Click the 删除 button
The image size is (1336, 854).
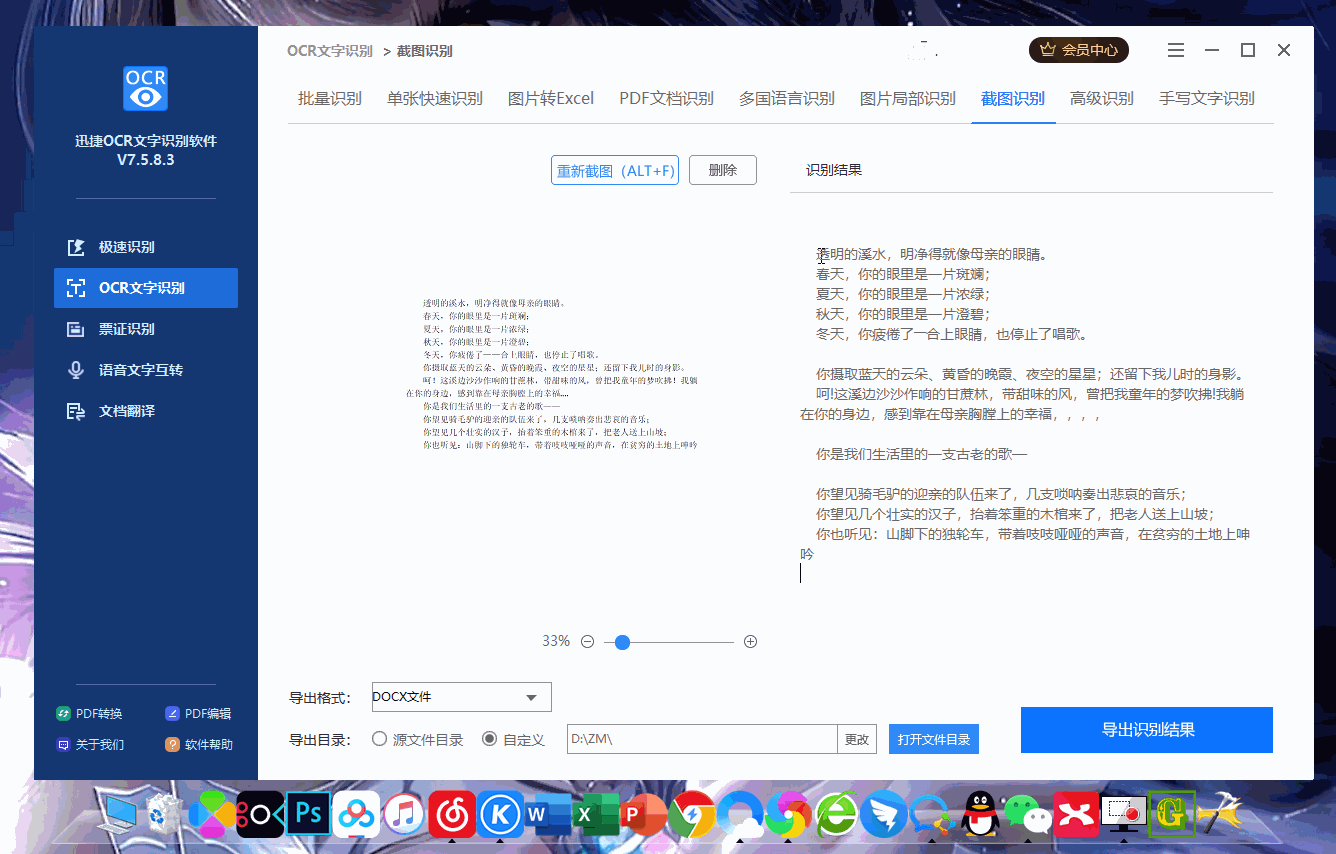tap(723, 170)
